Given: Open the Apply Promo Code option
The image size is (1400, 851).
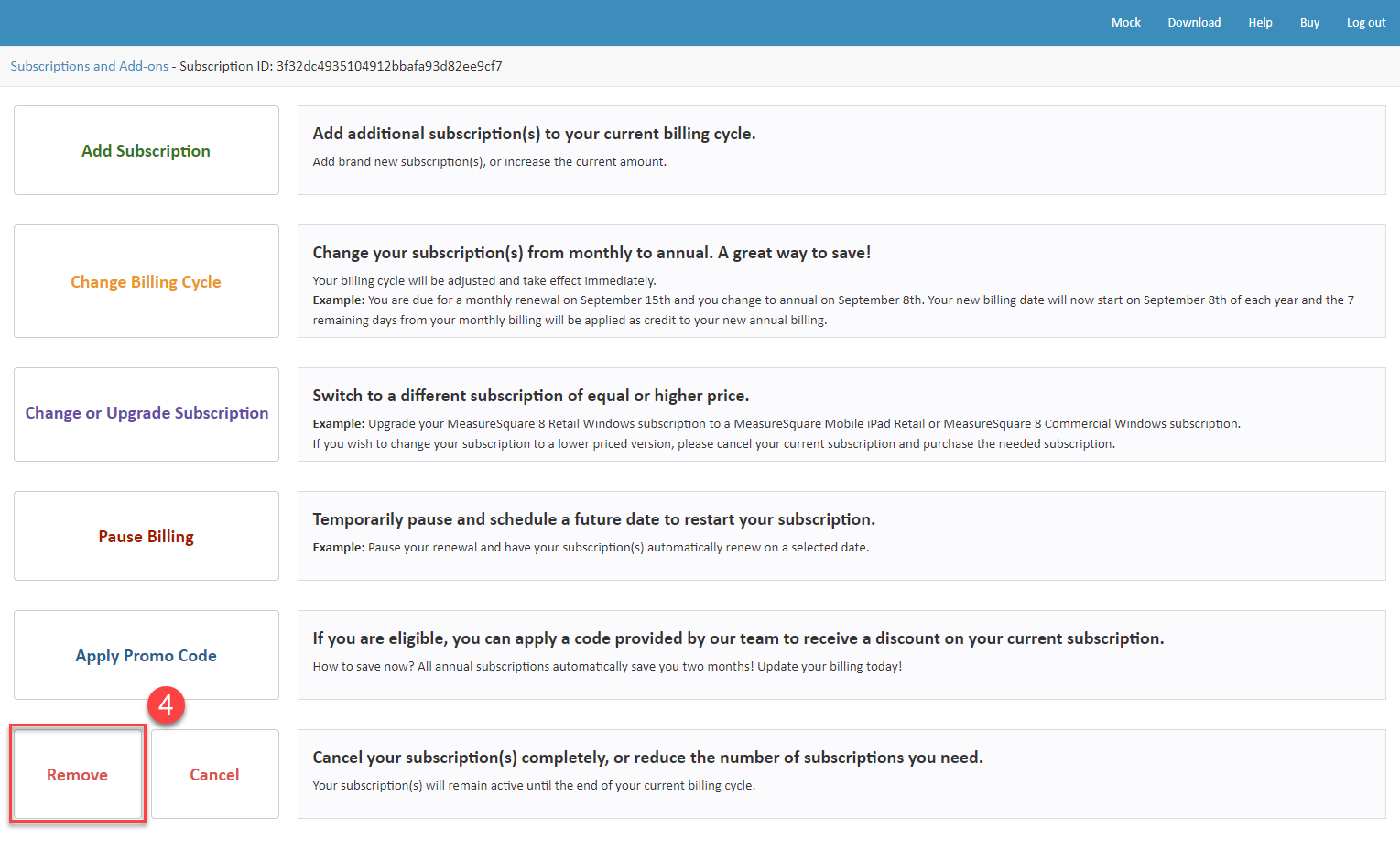Looking at the screenshot, I should (147, 655).
